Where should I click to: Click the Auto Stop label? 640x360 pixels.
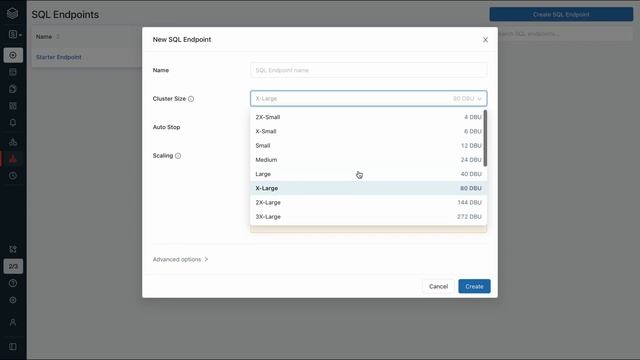(x=167, y=127)
